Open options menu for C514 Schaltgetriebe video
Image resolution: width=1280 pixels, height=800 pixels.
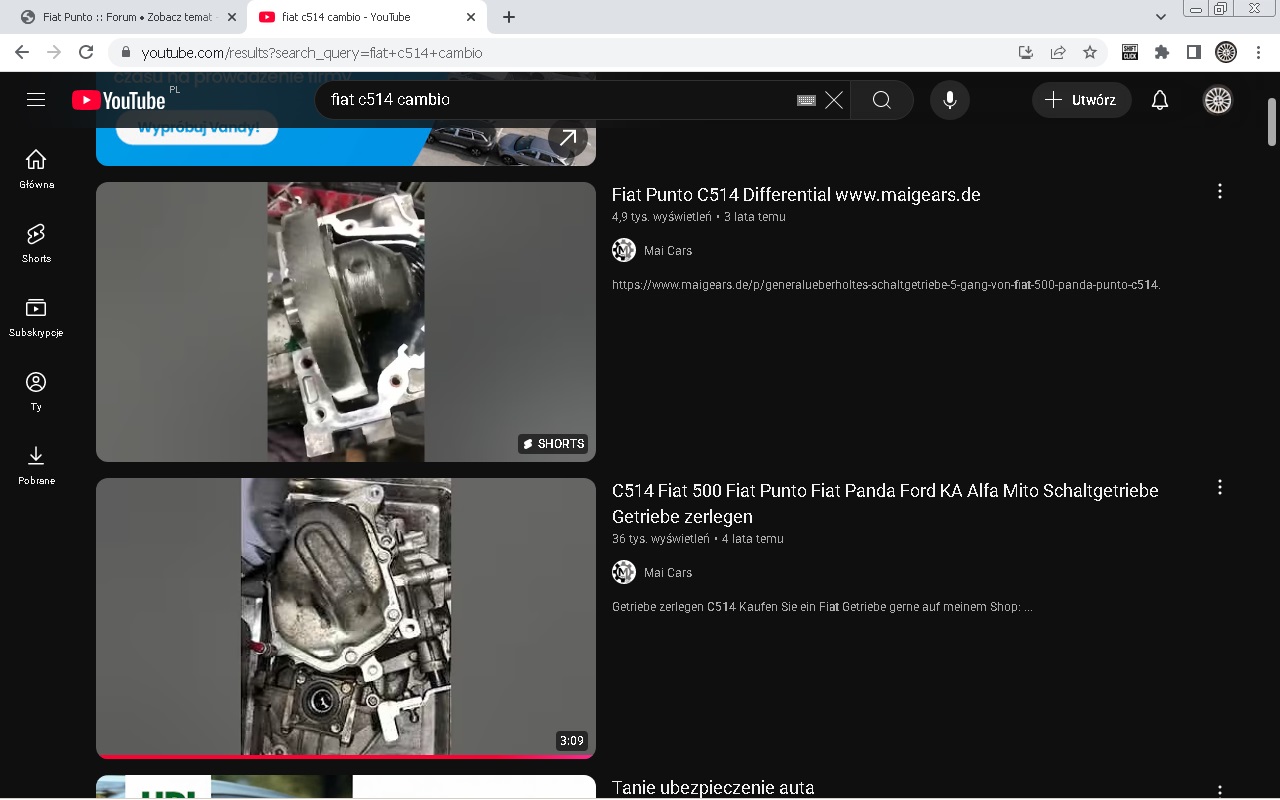pos(1219,487)
